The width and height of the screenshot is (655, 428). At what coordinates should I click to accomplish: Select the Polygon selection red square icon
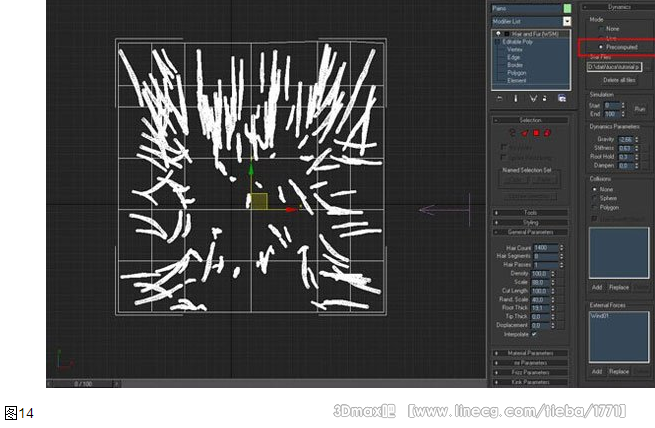[x=536, y=132]
